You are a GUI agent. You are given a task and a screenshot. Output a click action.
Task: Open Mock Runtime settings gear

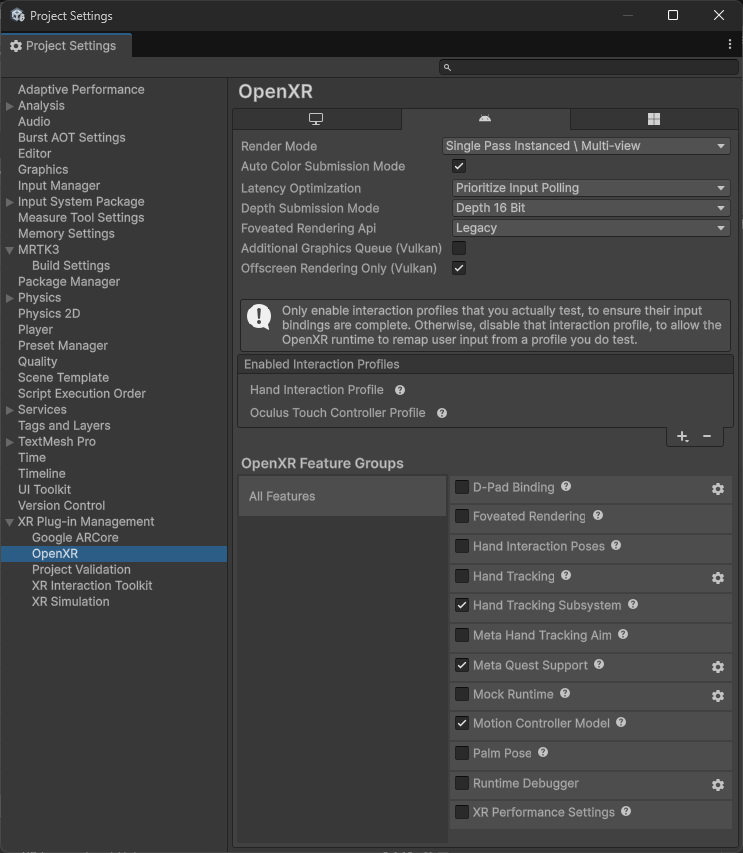pyautogui.click(x=717, y=695)
